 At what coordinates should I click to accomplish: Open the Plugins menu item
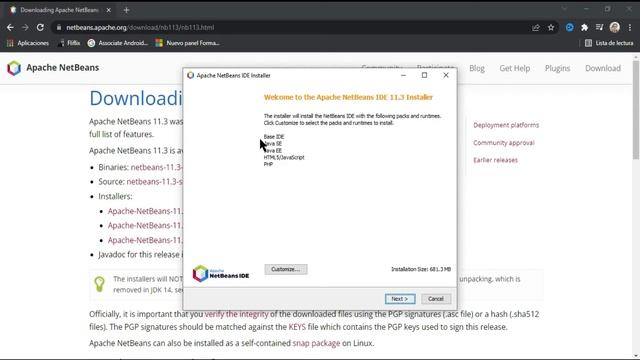pos(557,68)
